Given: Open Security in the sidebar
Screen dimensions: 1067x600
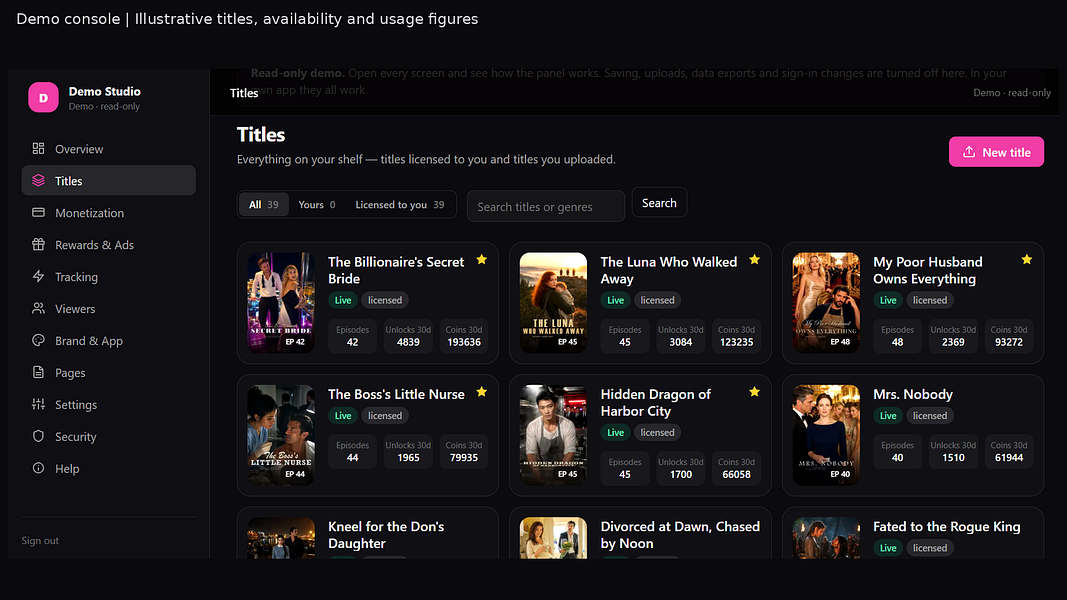Looking at the screenshot, I should (108, 436).
